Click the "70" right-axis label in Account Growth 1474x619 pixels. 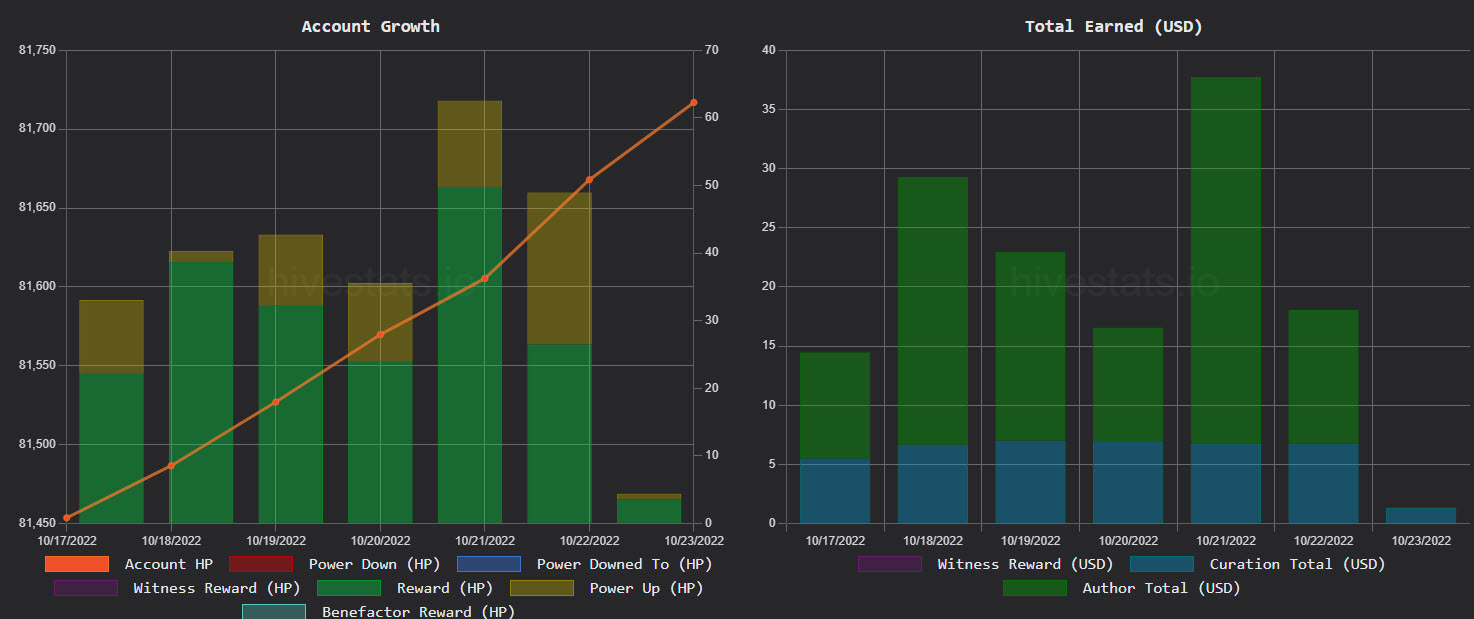(711, 50)
